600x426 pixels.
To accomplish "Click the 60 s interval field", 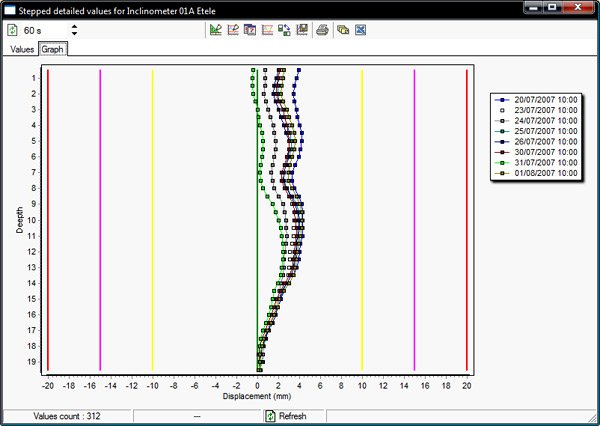I will [x=45, y=30].
